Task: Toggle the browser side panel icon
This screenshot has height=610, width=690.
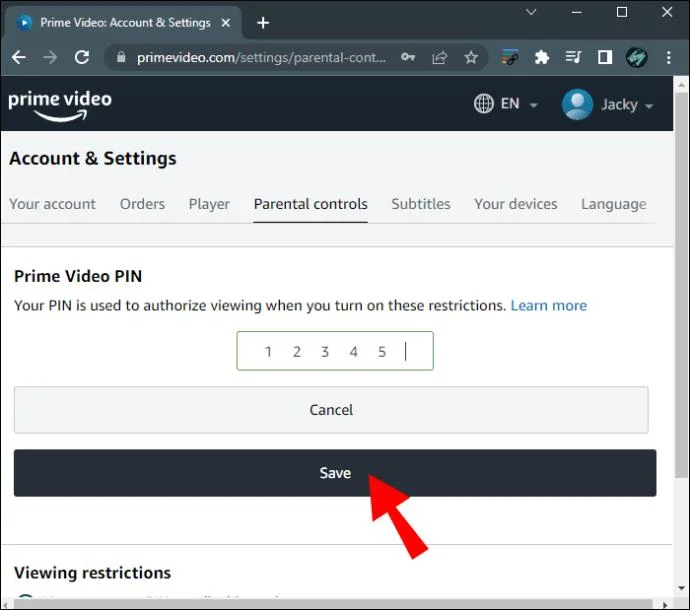Action: click(605, 57)
